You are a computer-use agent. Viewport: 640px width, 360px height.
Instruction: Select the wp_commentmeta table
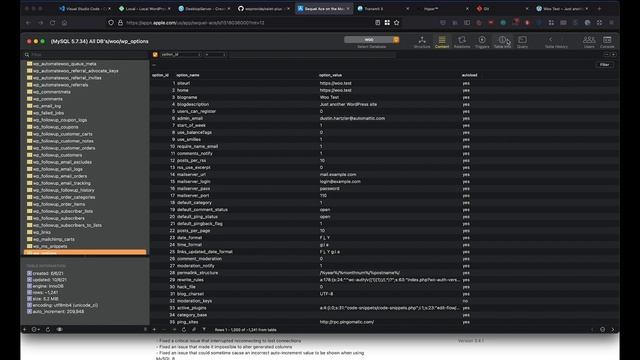52,92
